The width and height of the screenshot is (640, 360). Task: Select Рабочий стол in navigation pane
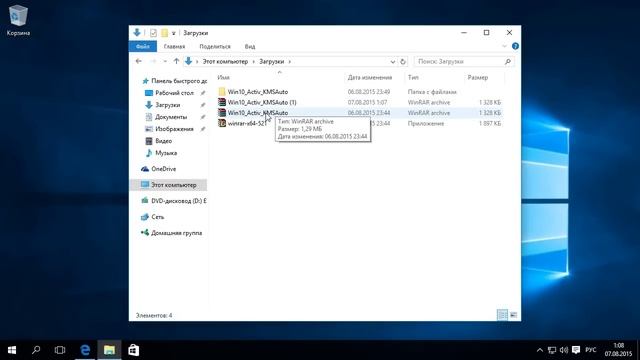174,93
